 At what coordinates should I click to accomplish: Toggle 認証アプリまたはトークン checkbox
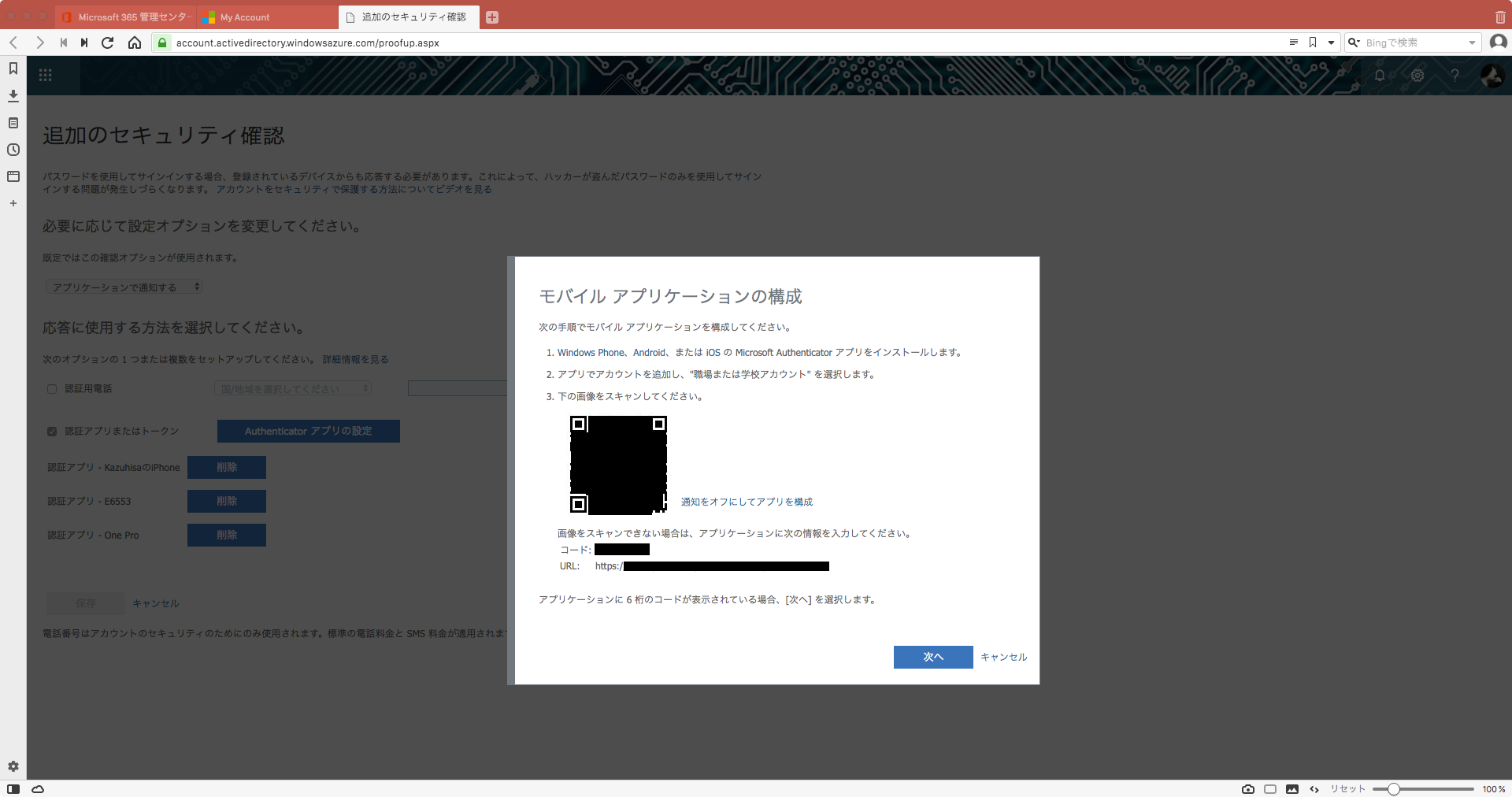(52, 432)
